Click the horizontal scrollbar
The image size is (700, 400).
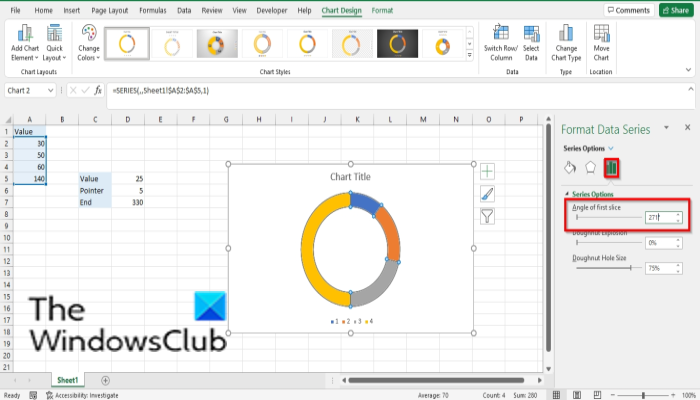(436, 380)
